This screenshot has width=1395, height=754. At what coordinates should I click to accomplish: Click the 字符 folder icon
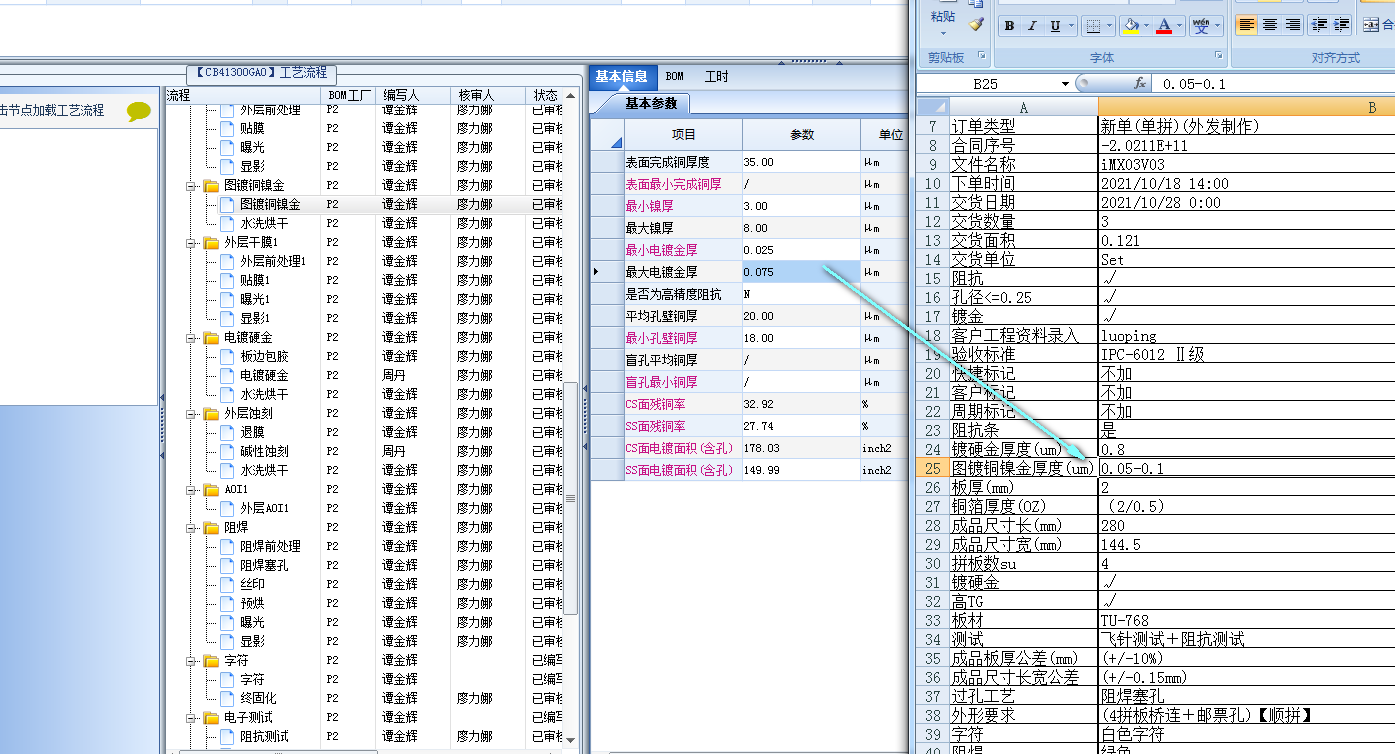211,660
